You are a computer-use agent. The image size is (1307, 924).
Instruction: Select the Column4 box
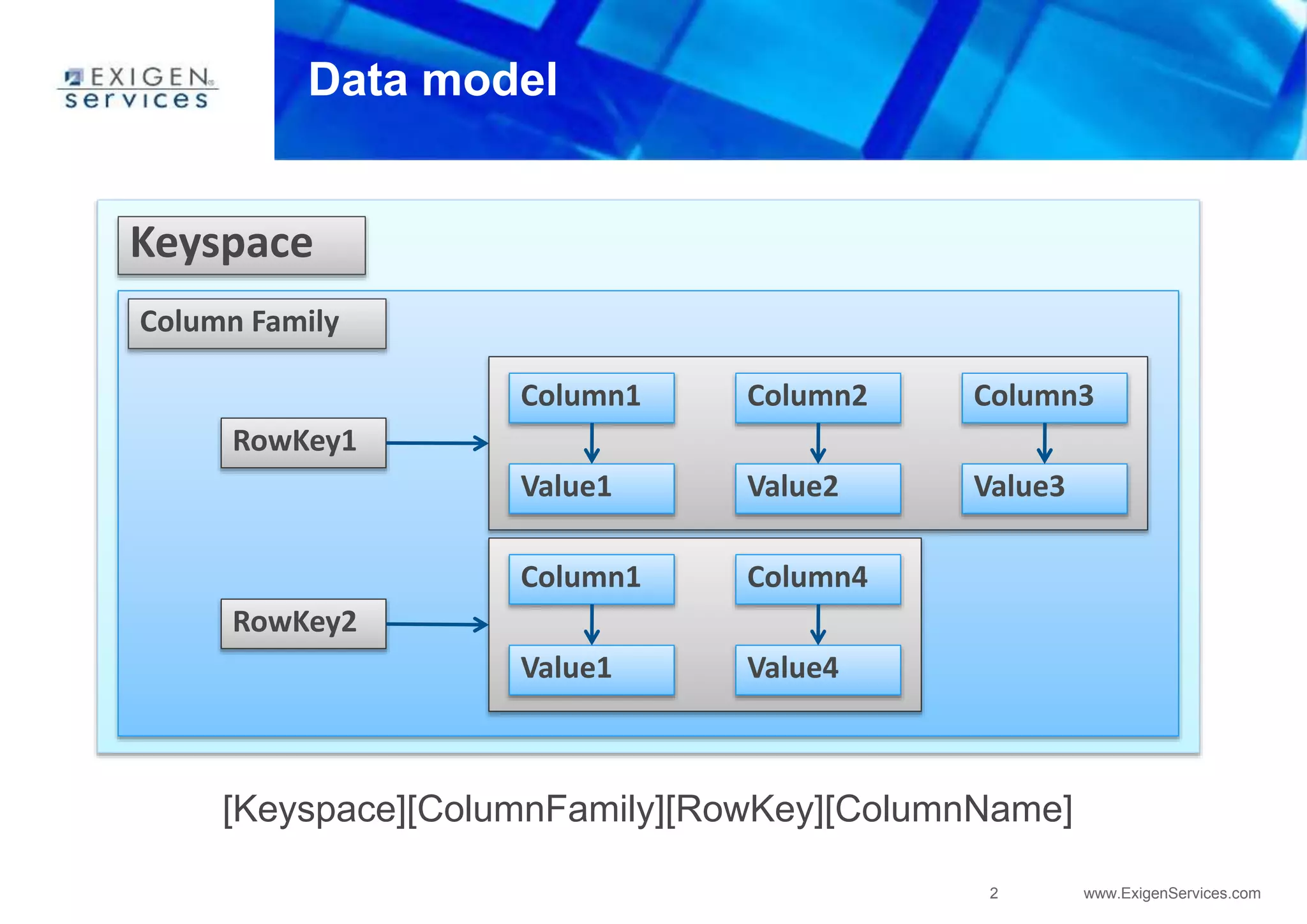818,579
